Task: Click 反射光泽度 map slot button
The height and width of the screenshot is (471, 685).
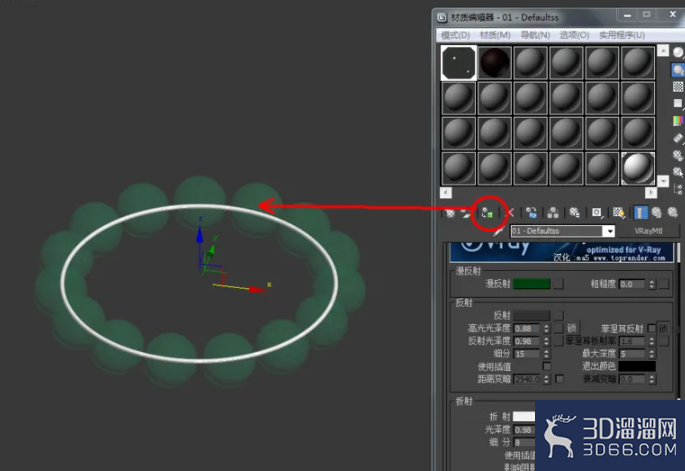Action: [x=558, y=341]
